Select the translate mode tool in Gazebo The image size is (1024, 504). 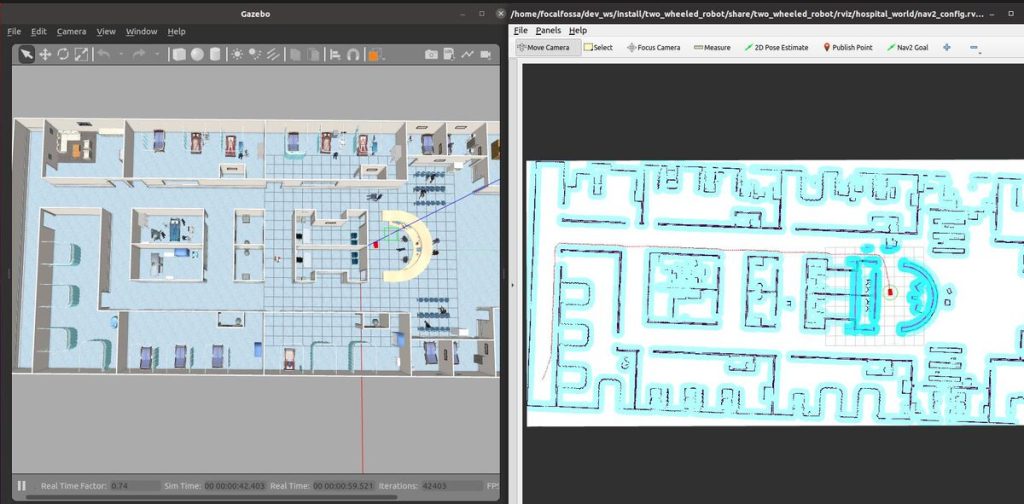pyautogui.click(x=45, y=54)
